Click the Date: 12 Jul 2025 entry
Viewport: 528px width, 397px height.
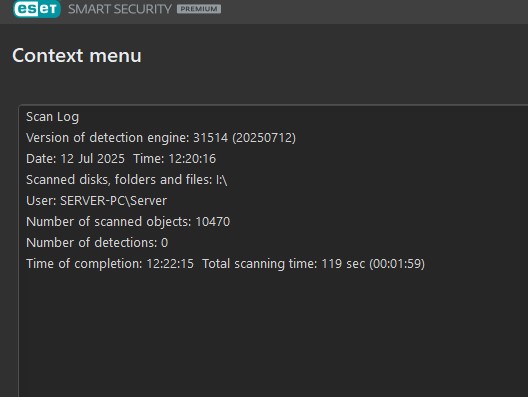75,159
